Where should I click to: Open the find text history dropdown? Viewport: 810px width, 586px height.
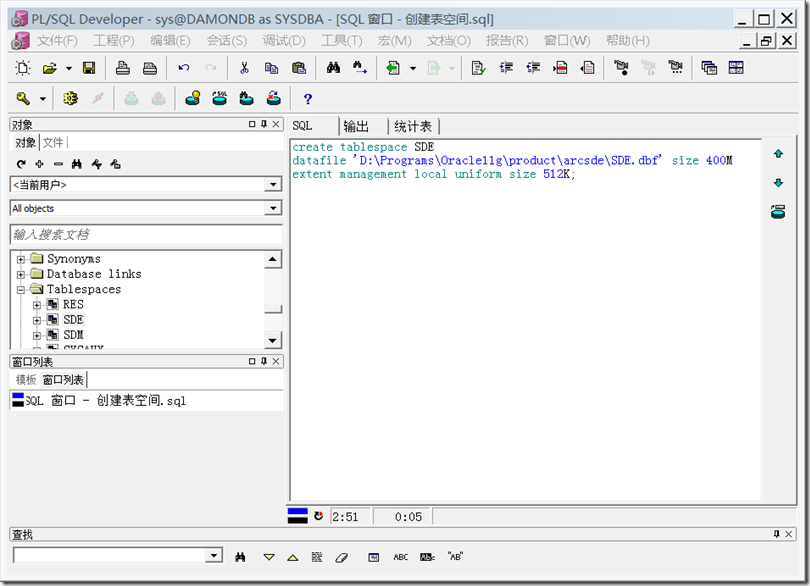click(x=213, y=556)
